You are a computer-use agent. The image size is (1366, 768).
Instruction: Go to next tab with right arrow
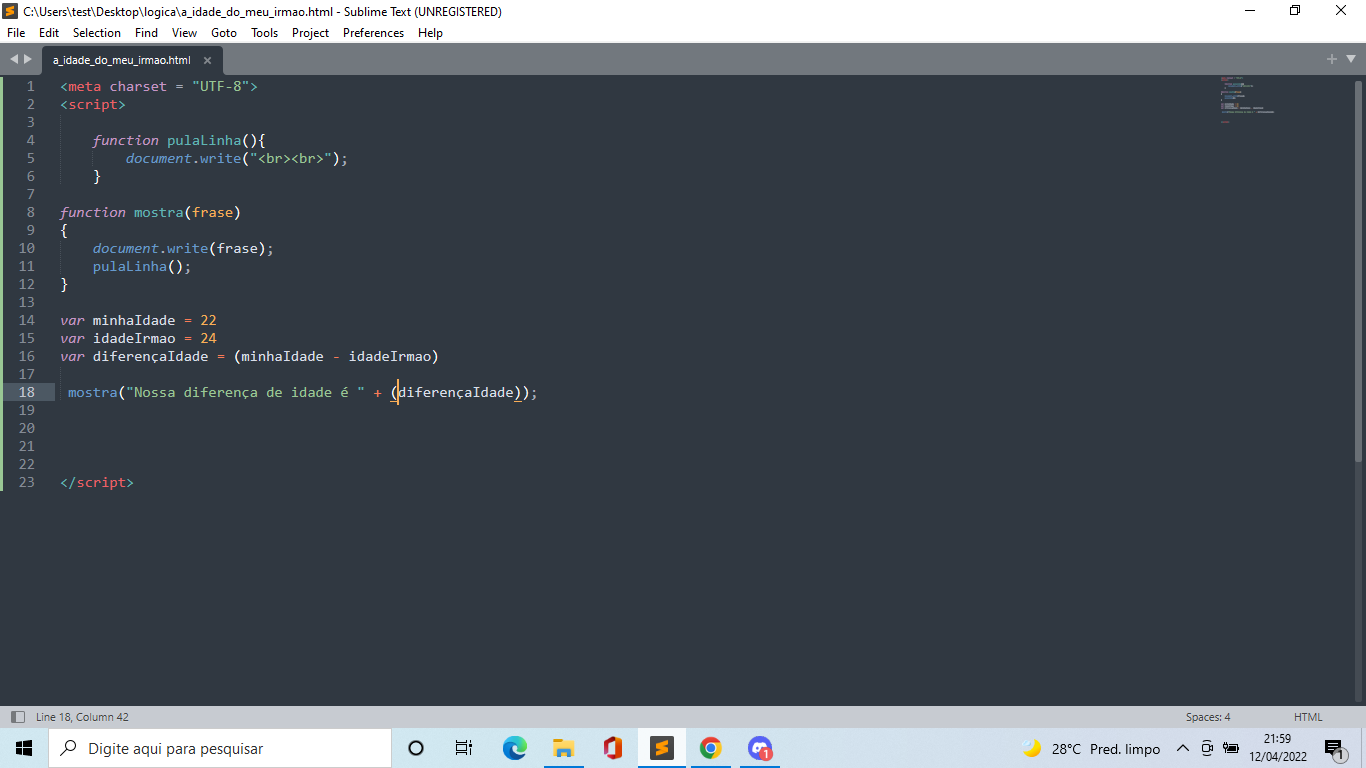[28, 59]
